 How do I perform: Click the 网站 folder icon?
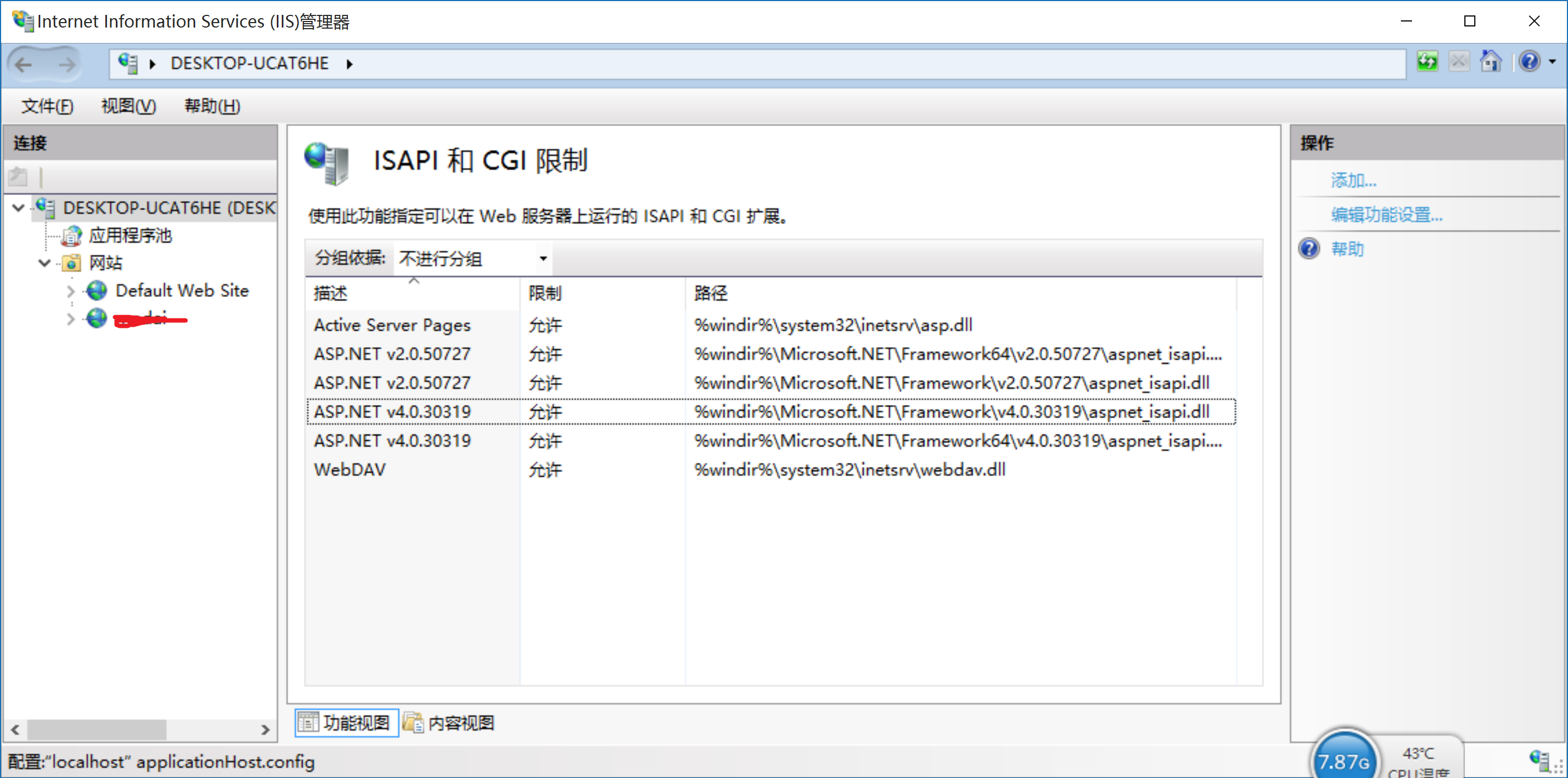coord(72,263)
